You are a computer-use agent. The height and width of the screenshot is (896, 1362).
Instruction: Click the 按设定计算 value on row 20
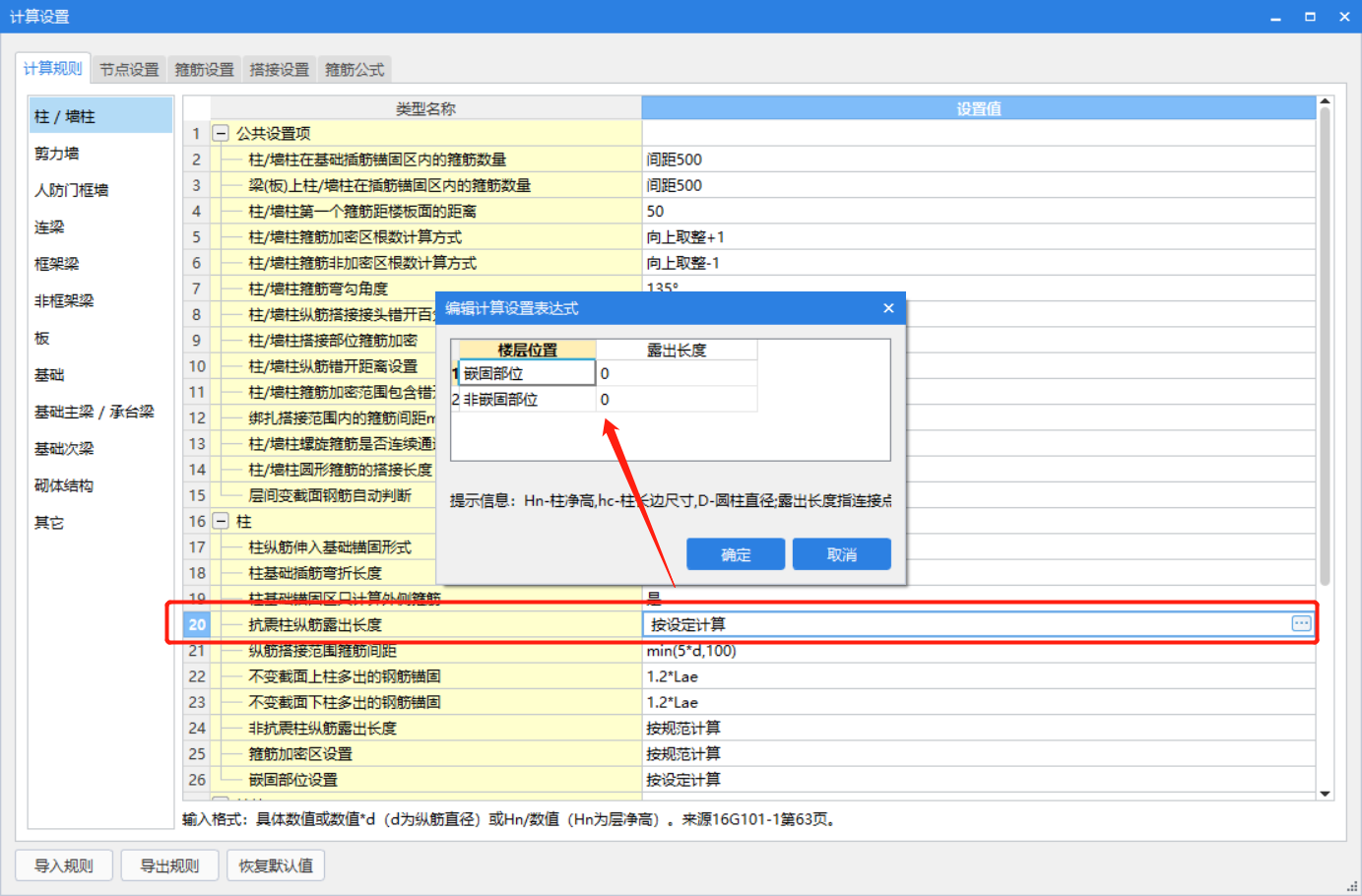689,622
